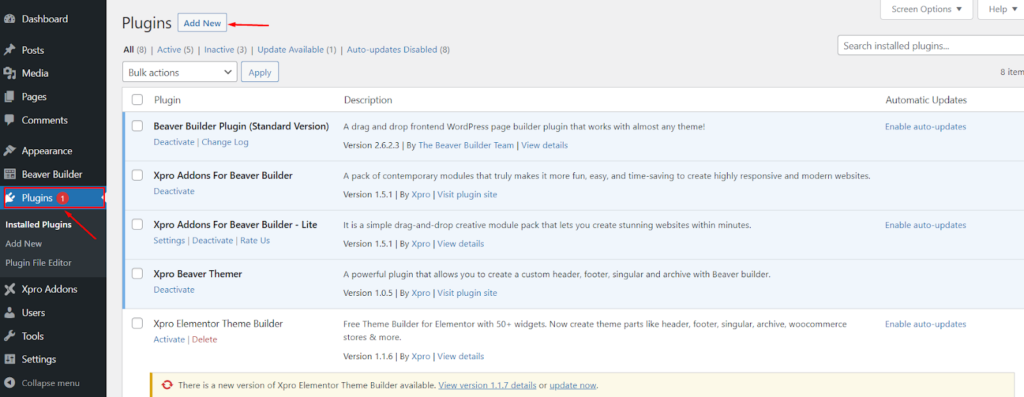Screen dimensions: 1024x397
Task: Click the Beaver Builder grid icon
Action: tap(10, 175)
